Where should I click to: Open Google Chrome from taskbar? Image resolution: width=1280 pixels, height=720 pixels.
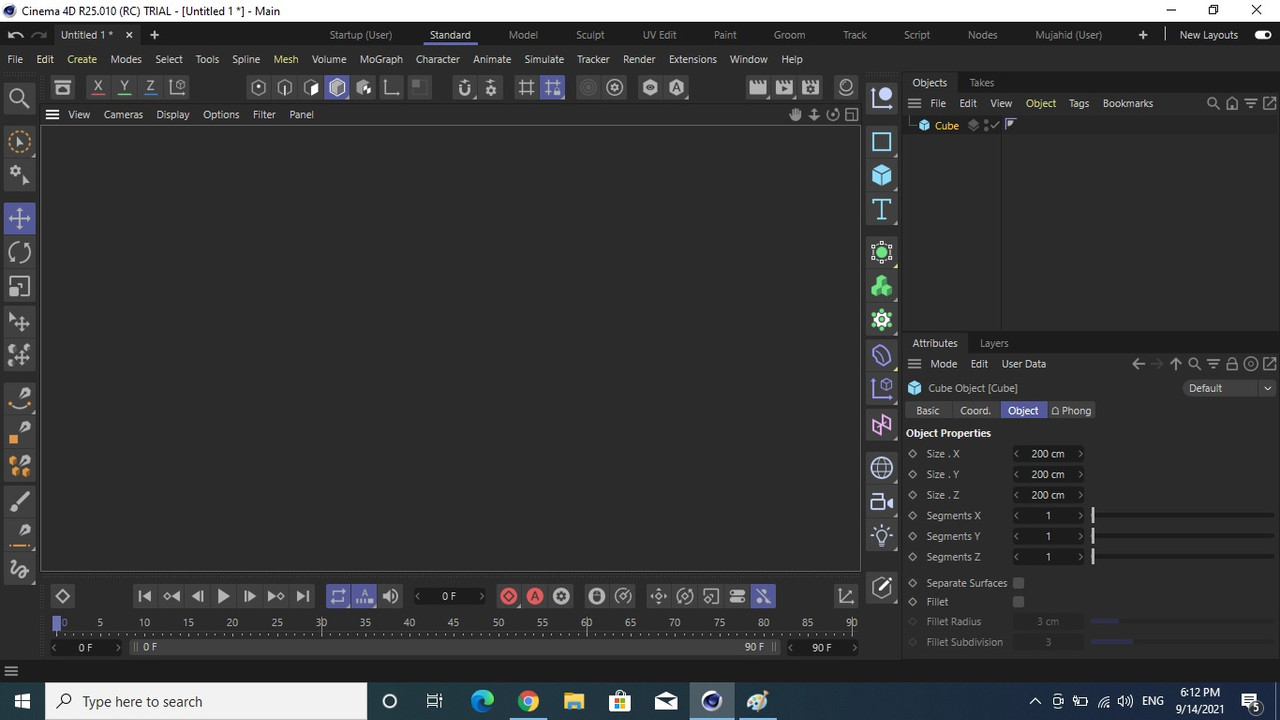[528, 701]
